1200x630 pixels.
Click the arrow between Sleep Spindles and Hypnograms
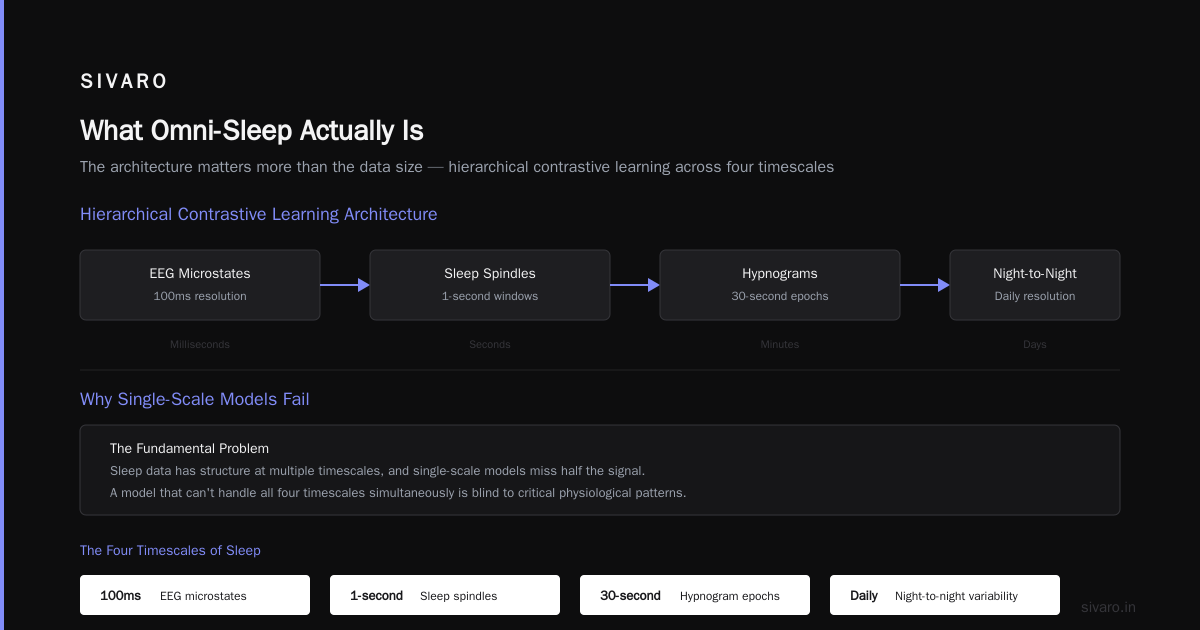point(635,285)
